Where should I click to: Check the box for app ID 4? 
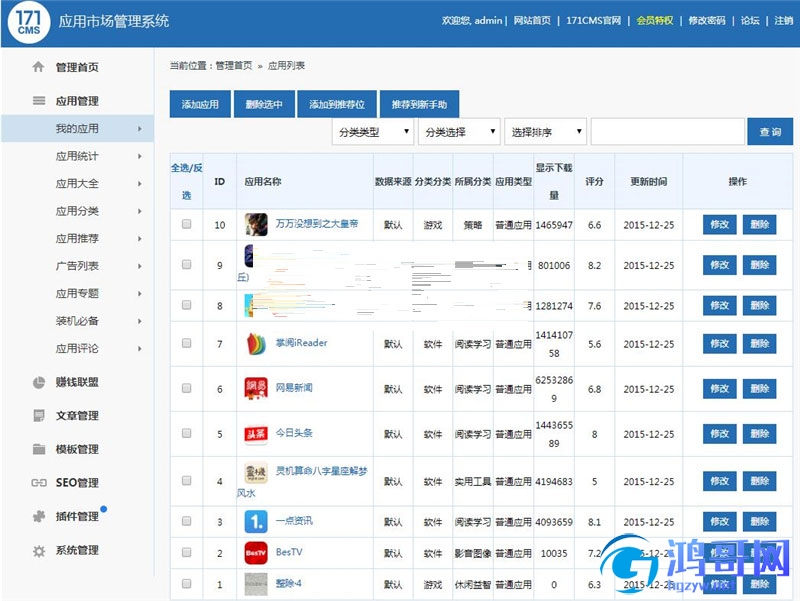(x=187, y=481)
